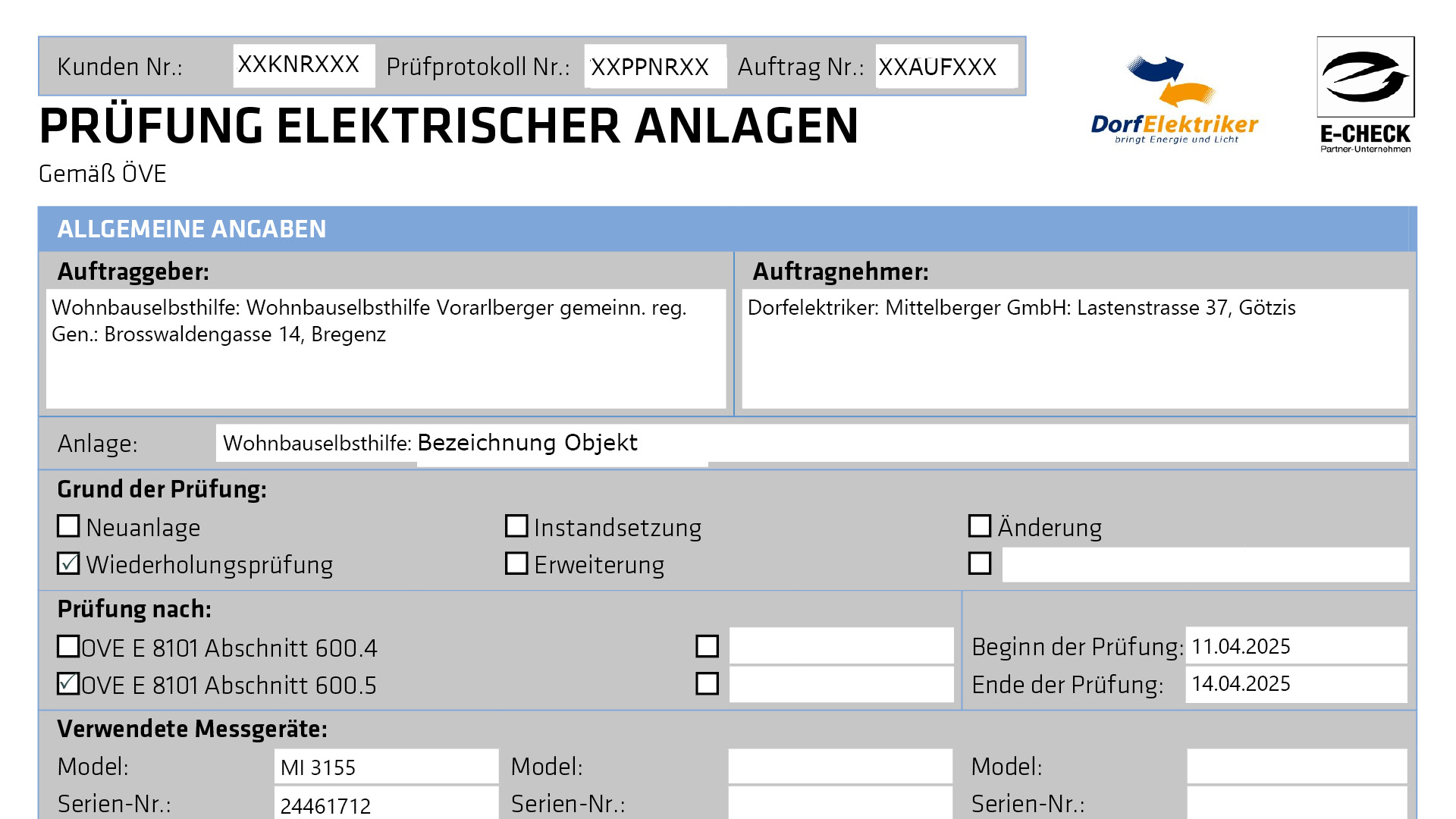This screenshot has width=1456, height=819.
Task: Check the Änderung checkbox
Action: pos(980,526)
